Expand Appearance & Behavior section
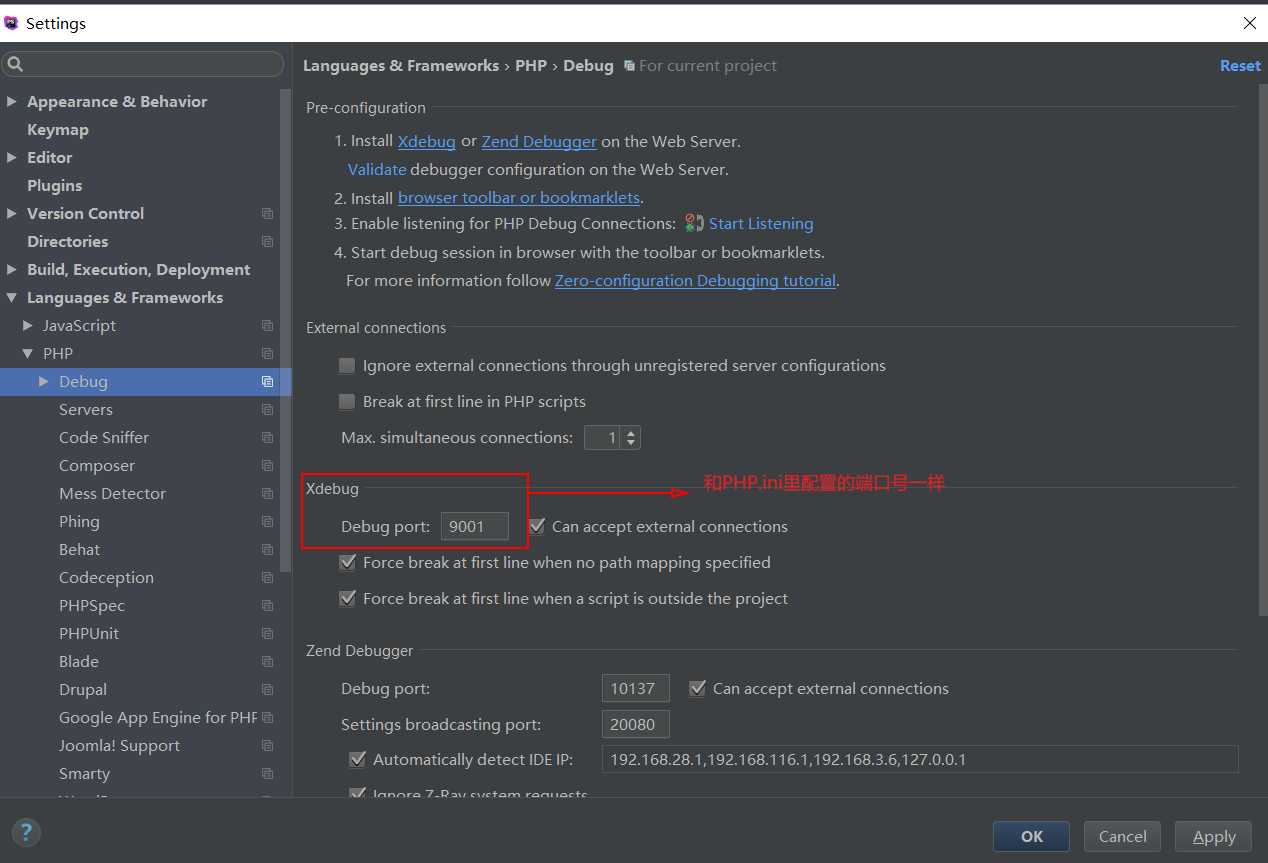 (12, 101)
